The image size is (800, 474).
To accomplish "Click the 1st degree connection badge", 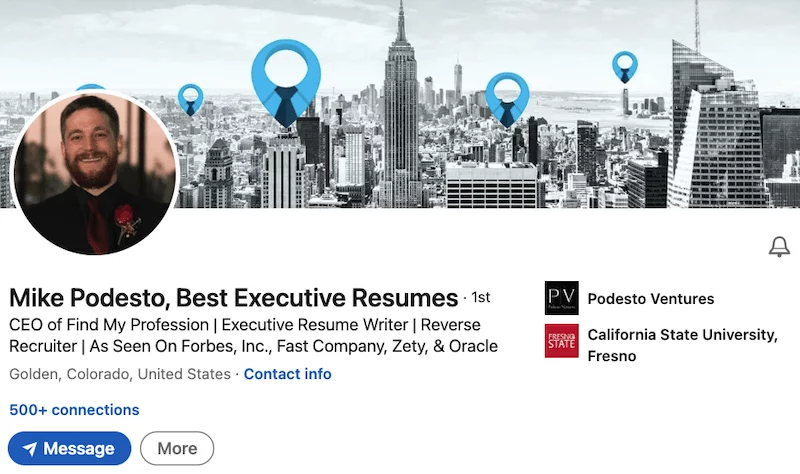I will [481, 297].
